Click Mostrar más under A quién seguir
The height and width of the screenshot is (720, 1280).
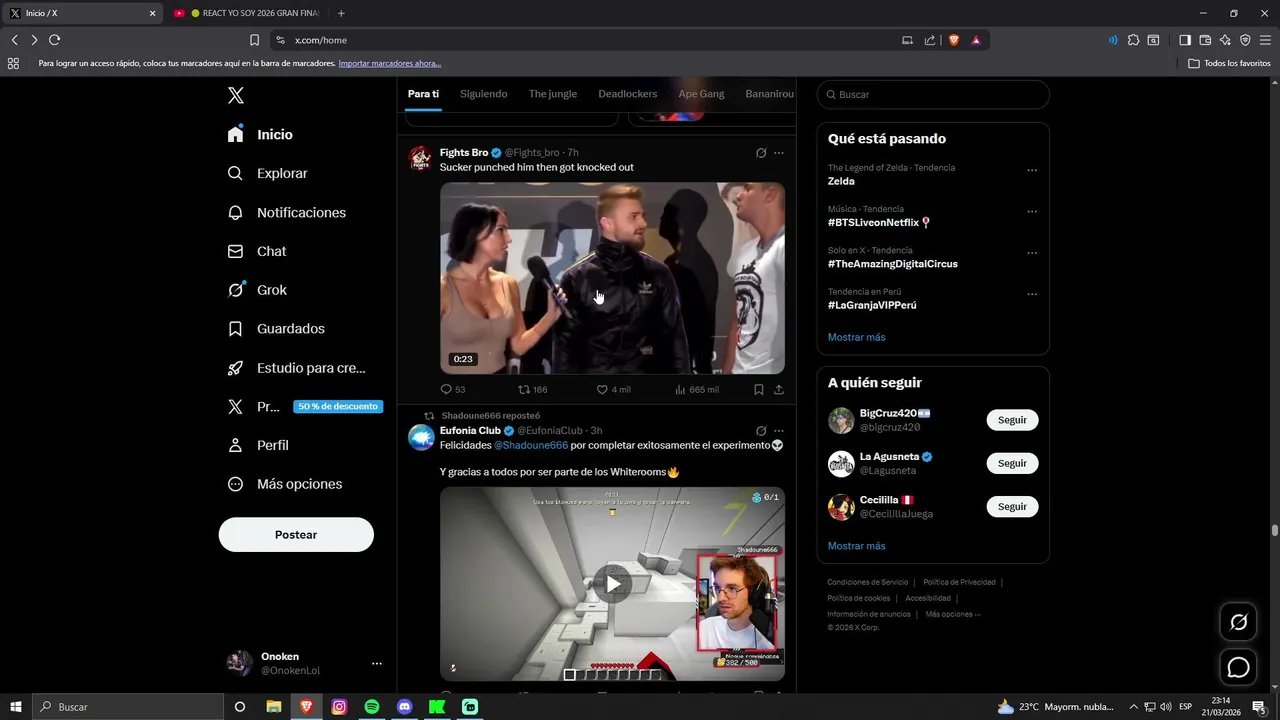(x=856, y=546)
